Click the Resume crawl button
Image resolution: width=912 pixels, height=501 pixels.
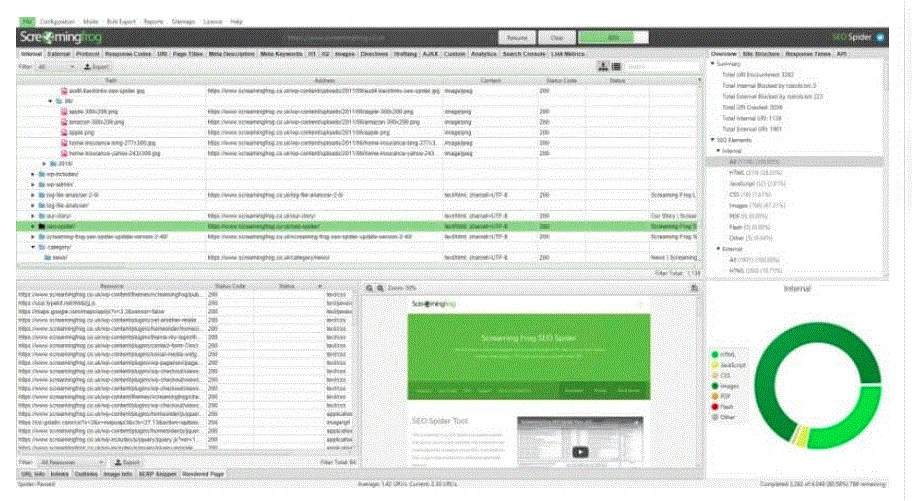[x=516, y=38]
